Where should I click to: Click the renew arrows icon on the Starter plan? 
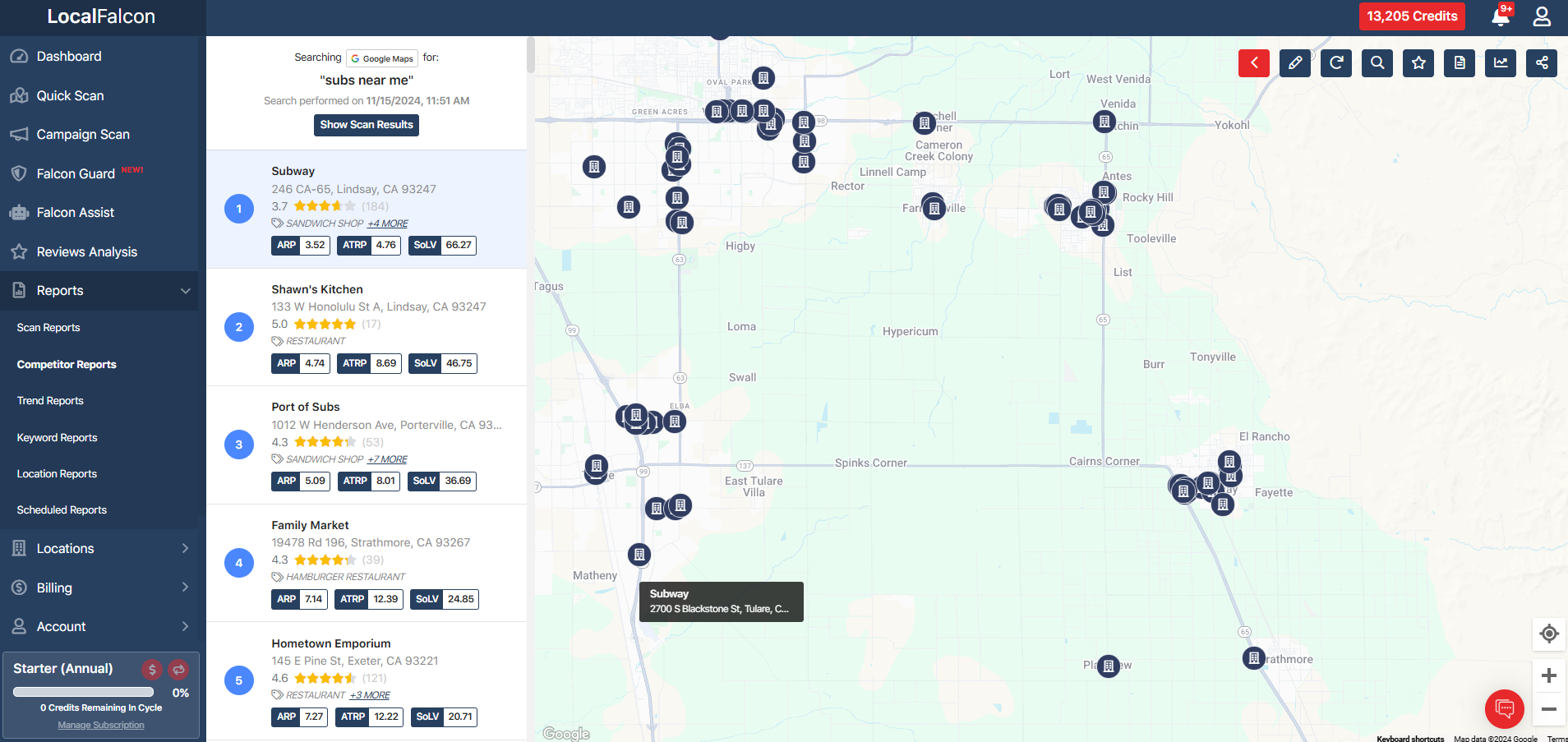coord(178,670)
